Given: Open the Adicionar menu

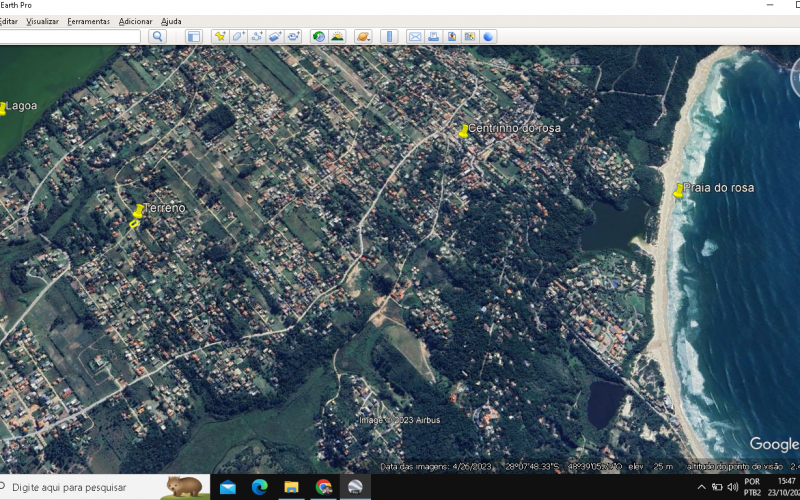Looking at the screenshot, I should (135, 21).
